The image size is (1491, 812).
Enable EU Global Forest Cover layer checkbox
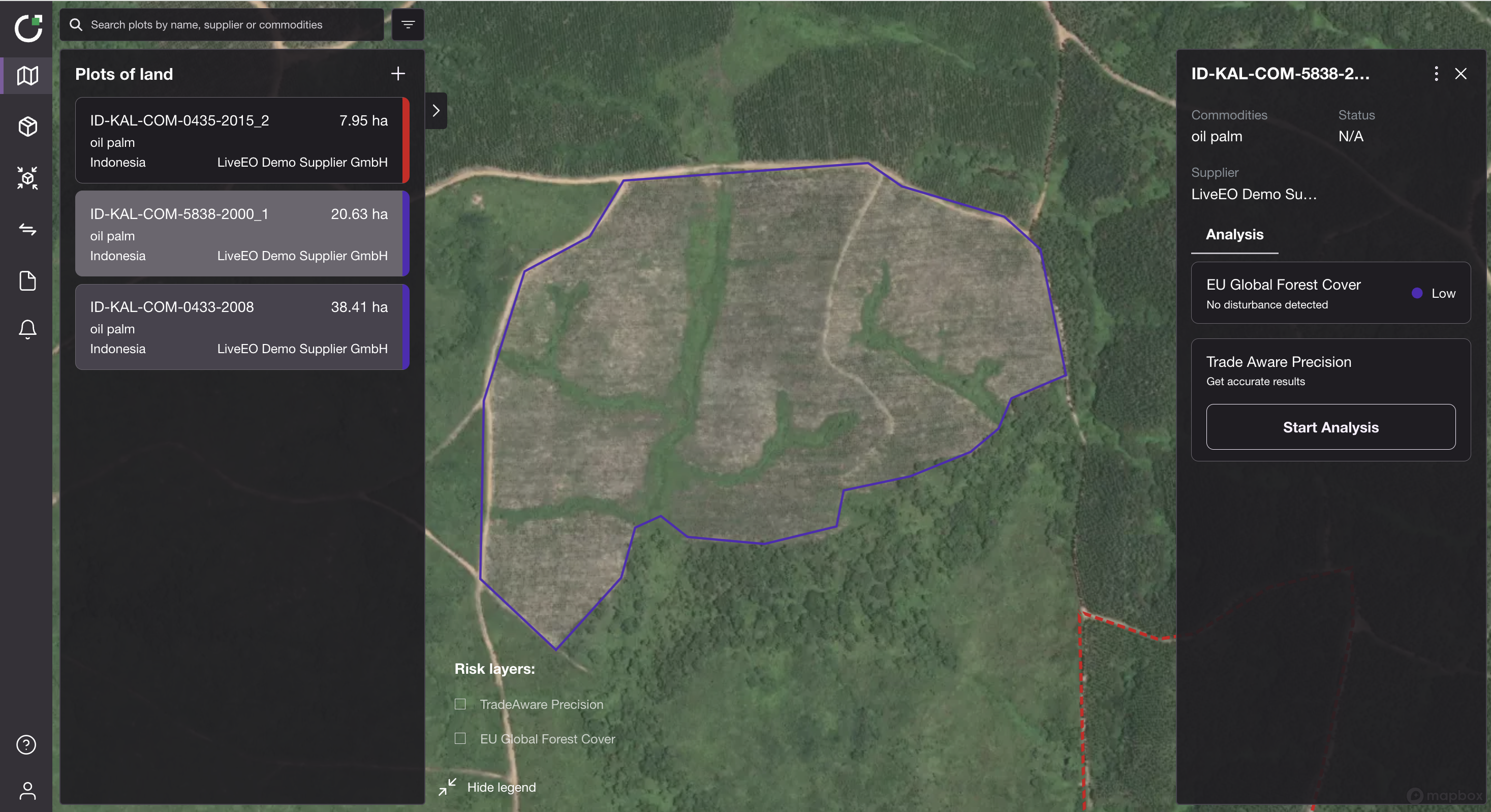pos(460,738)
